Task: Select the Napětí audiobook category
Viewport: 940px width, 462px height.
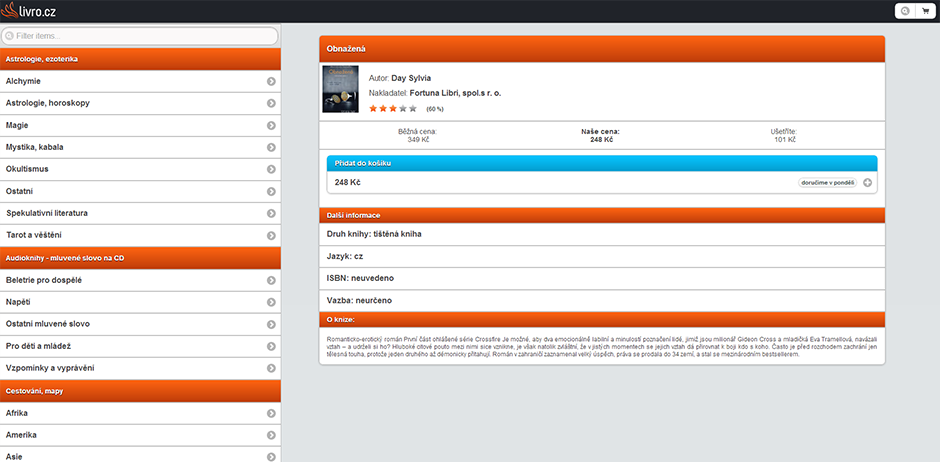Action: (x=140, y=303)
